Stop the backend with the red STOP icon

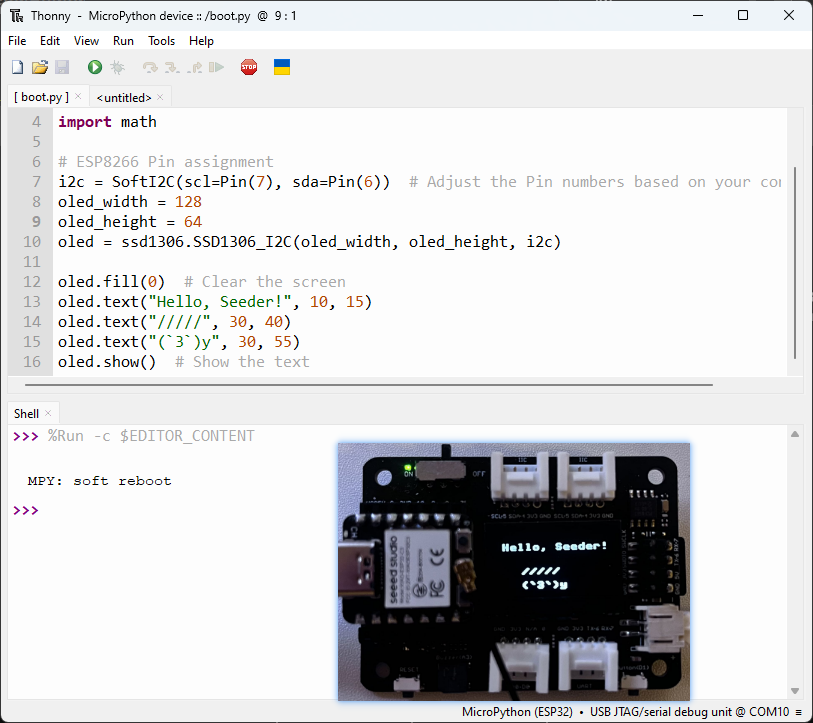249,67
